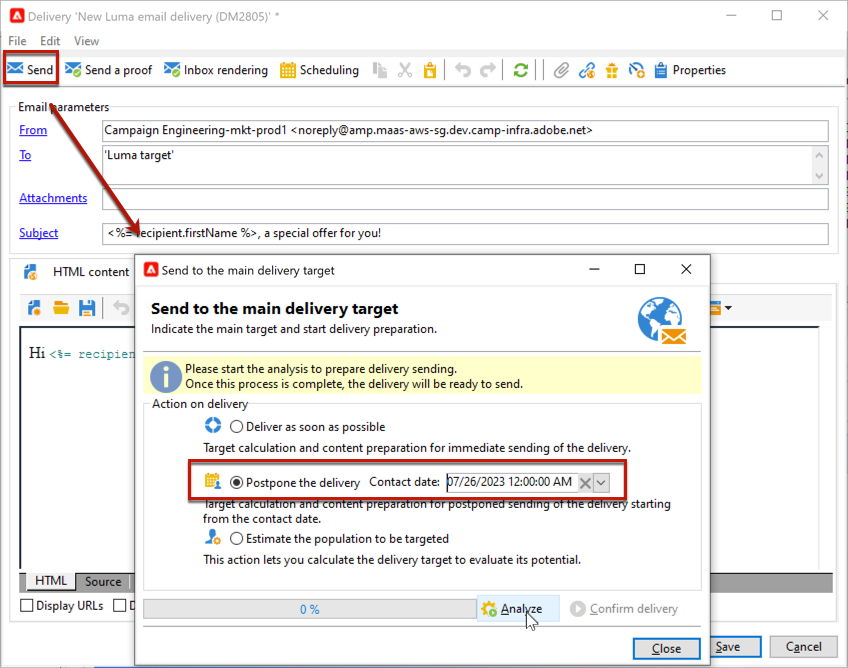848x668 pixels.
Task: Click the Analyze button
Action: tap(518, 609)
